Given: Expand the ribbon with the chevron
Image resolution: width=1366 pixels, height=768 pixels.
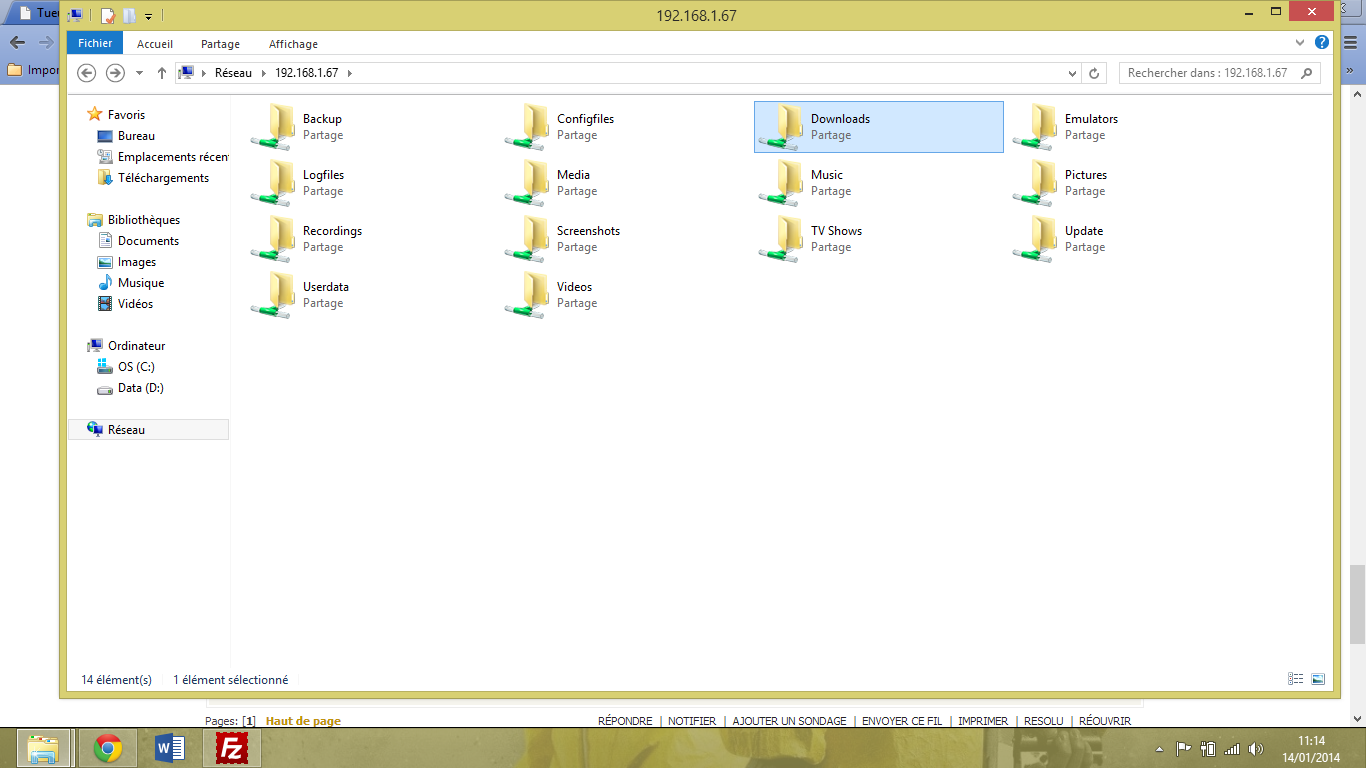Looking at the screenshot, I should tap(1300, 43).
